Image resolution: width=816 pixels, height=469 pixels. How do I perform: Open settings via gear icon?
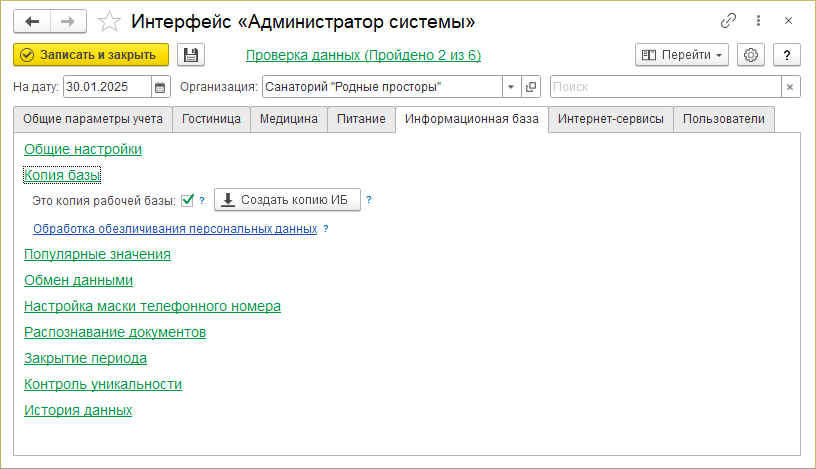coord(752,55)
